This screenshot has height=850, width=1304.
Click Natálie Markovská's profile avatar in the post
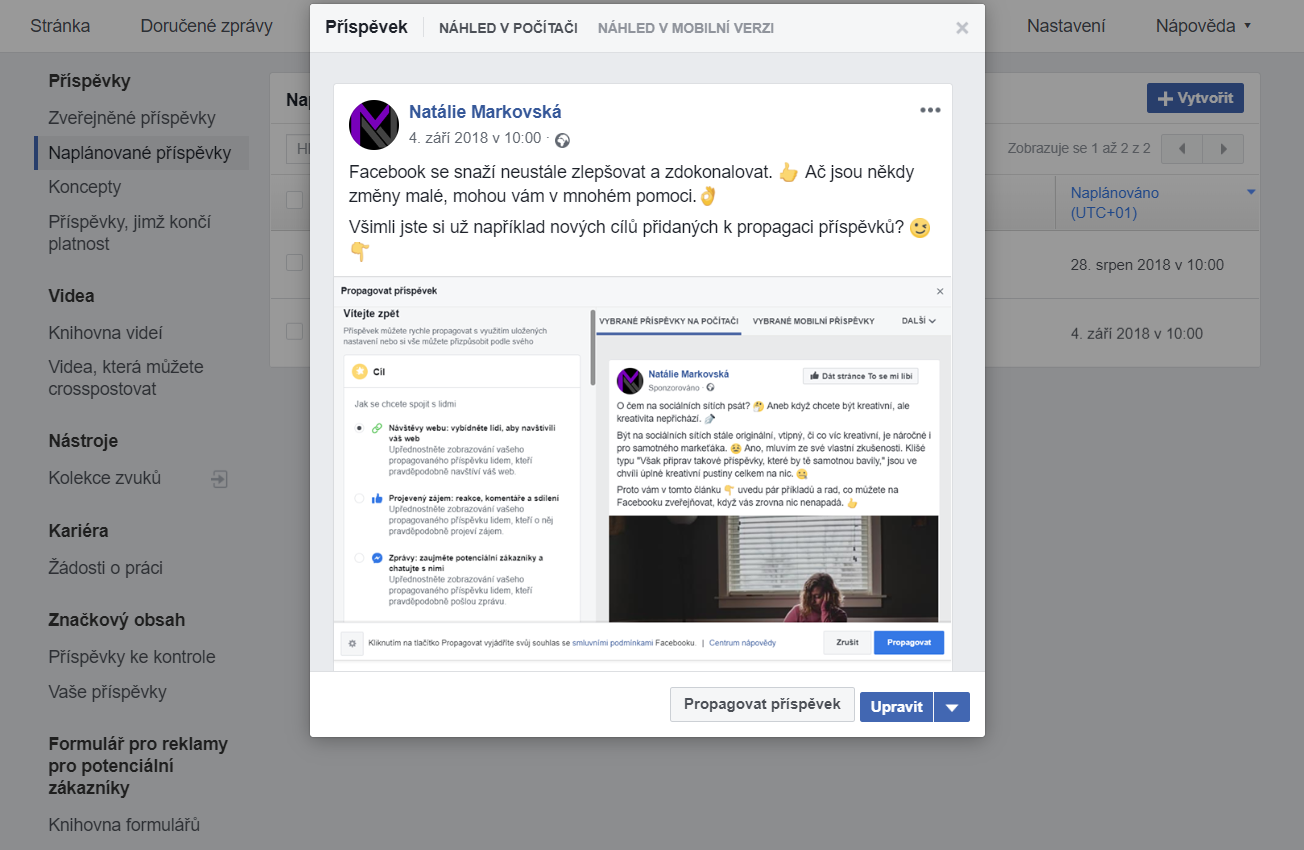[374, 125]
